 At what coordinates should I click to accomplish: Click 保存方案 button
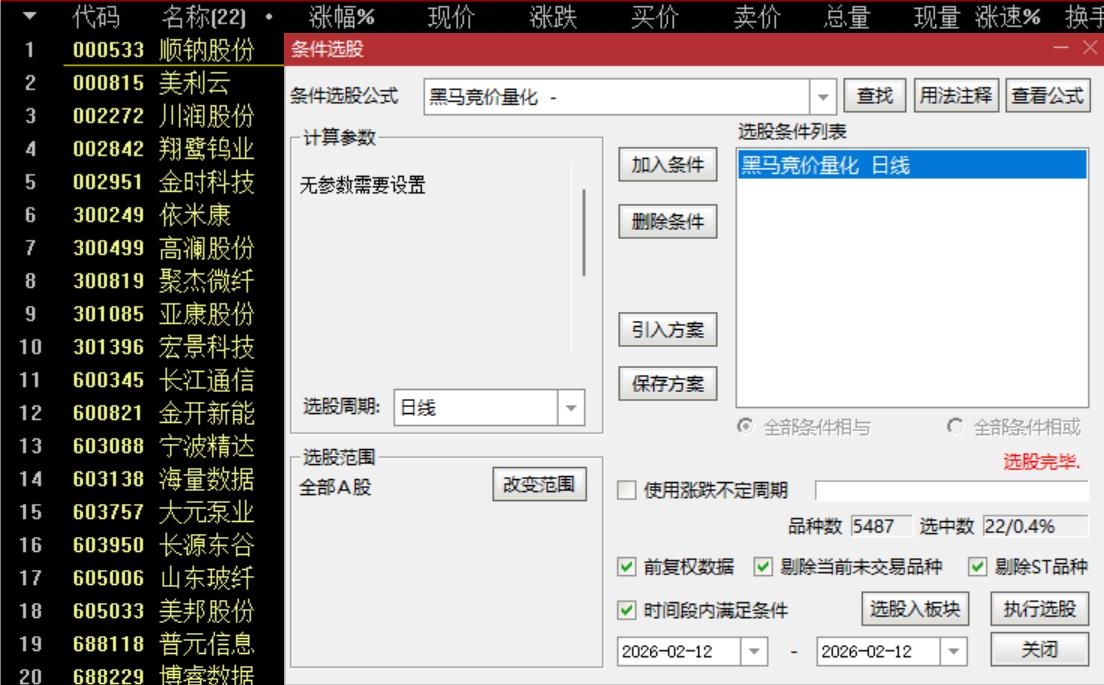tap(667, 384)
